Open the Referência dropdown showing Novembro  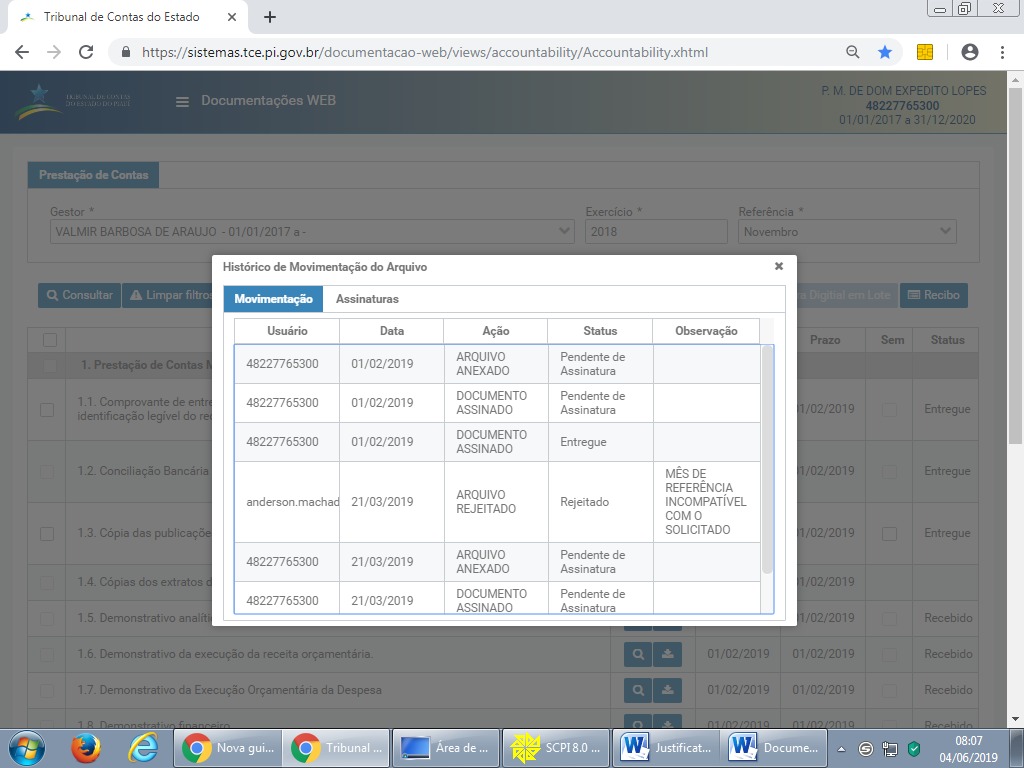[x=847, y=232]
